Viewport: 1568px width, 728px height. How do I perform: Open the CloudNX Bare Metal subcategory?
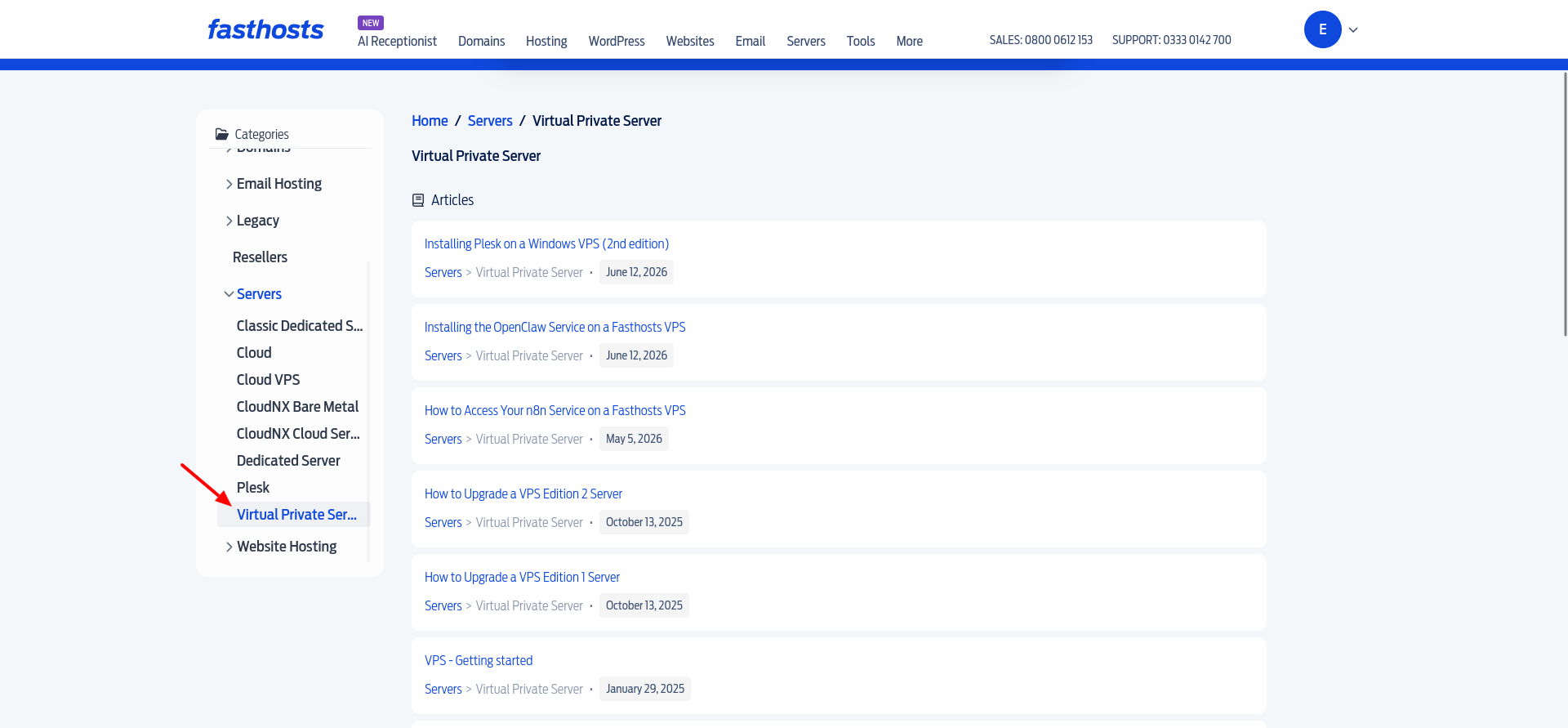pos(297,407)
